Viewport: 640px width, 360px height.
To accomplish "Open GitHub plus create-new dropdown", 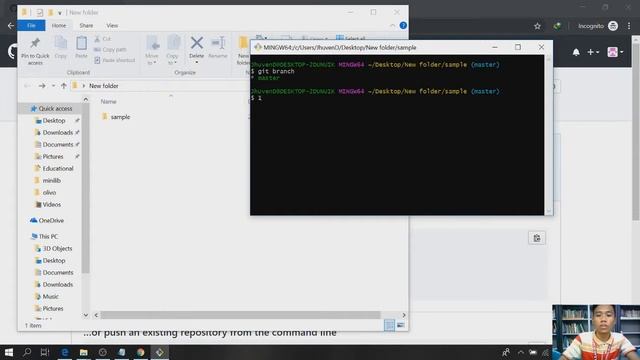I will [593, 52].
